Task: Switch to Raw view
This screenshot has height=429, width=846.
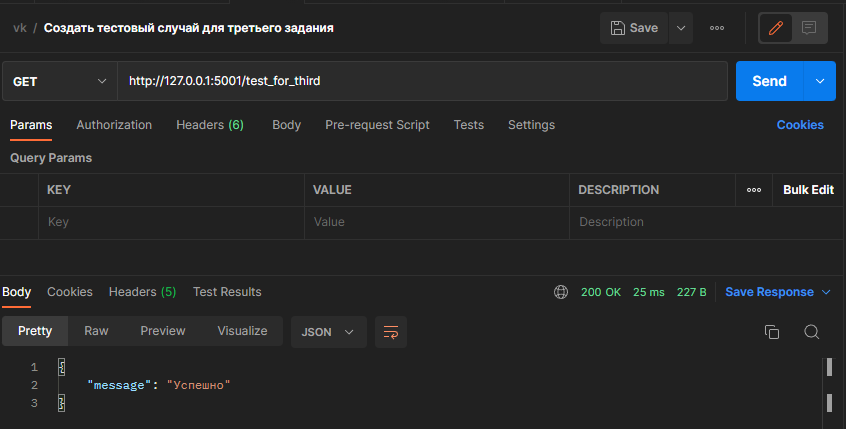Action: point(96,331)
